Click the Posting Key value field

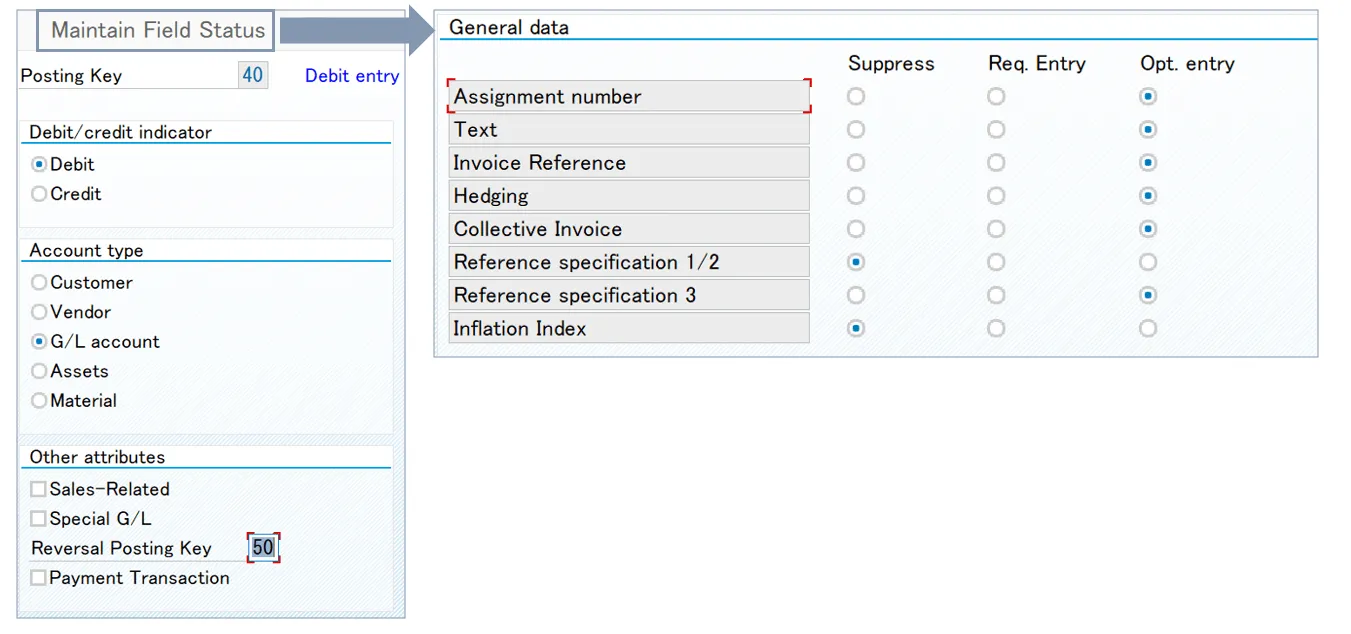[x=253, y=75]
